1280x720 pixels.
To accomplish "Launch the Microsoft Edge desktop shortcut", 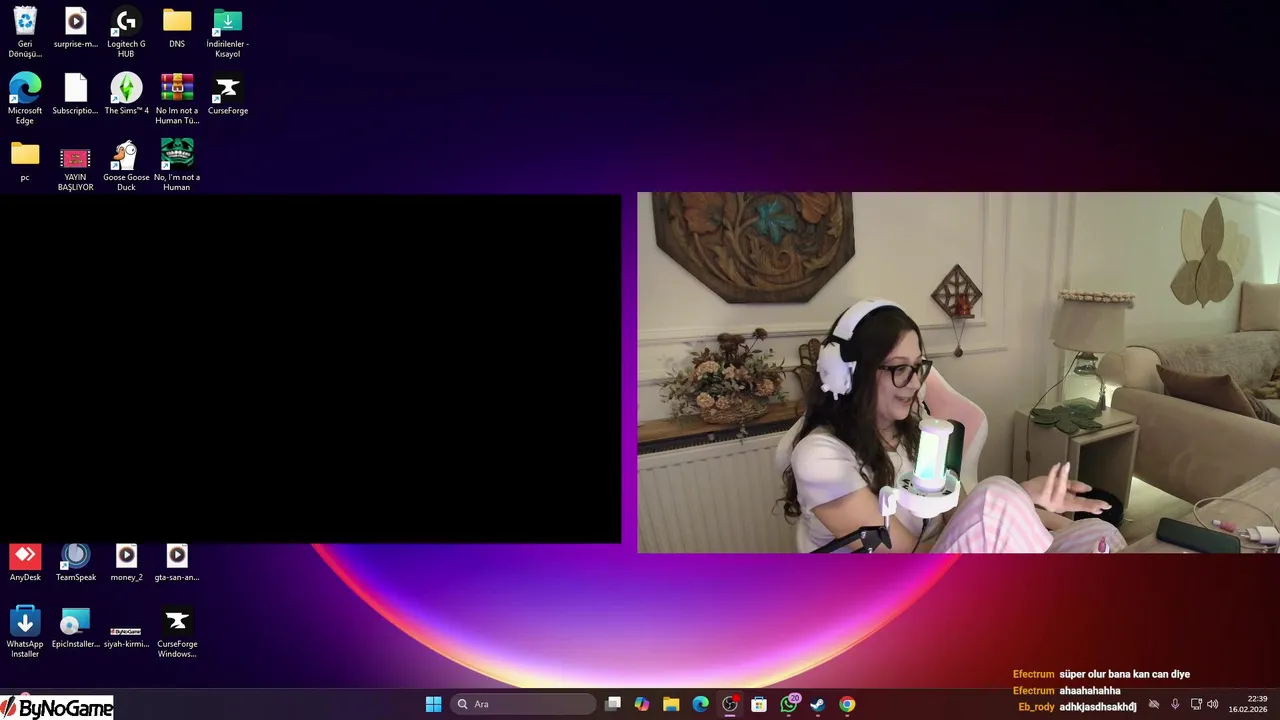I will 25,99.
